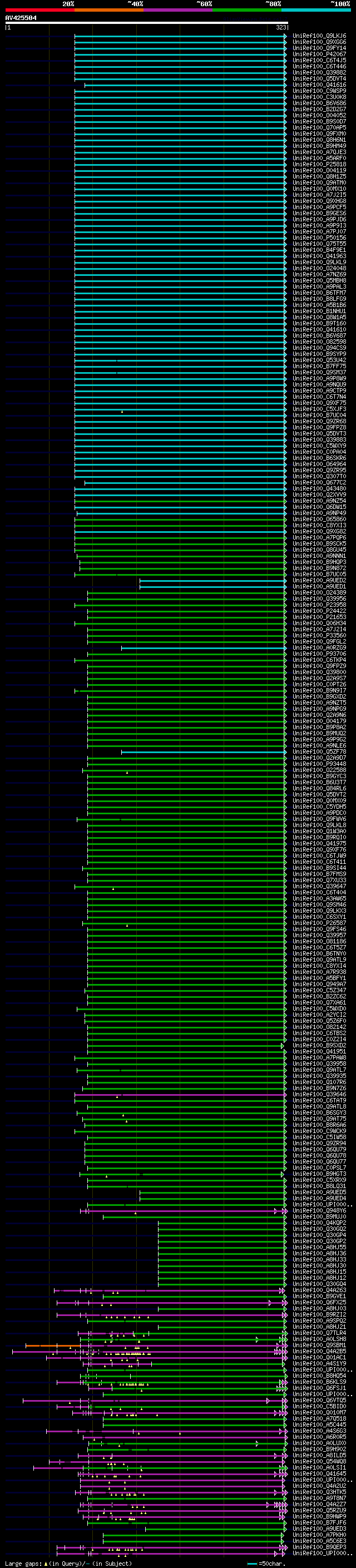Select hit label UniRef100_Q9XHG8
Screen dimensions: 356x1568
[319, 201]
